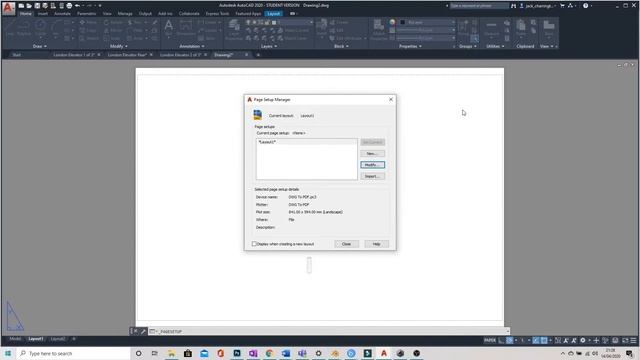
Task: Expand the Annotation panel dropdown
Action: click(x=192, y=46)
